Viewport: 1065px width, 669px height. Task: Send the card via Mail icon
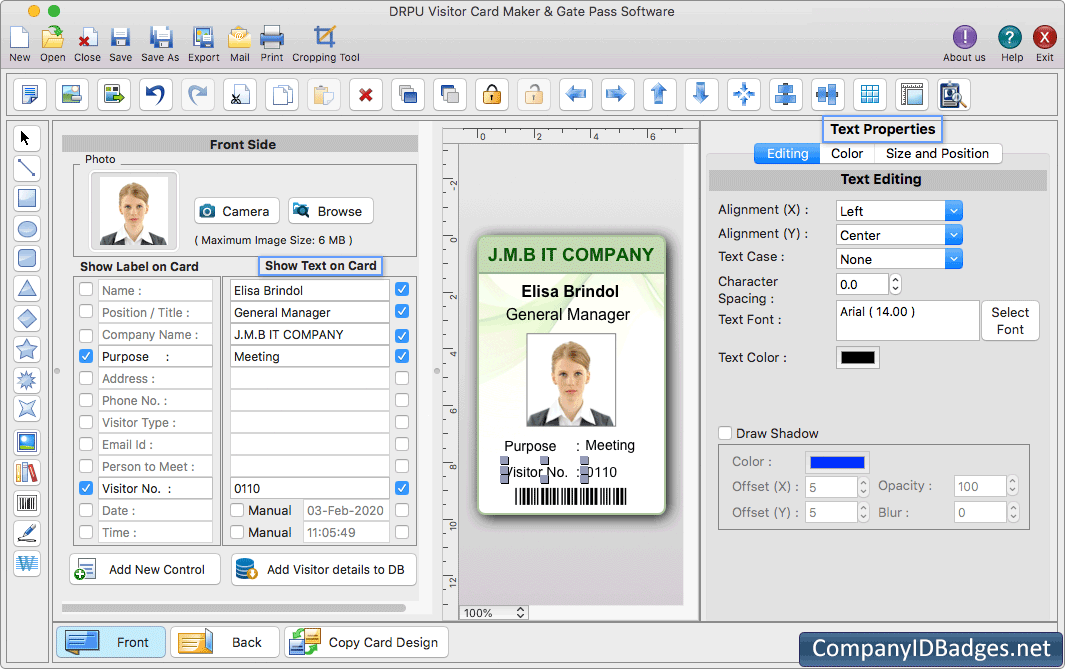click(239, 44)
